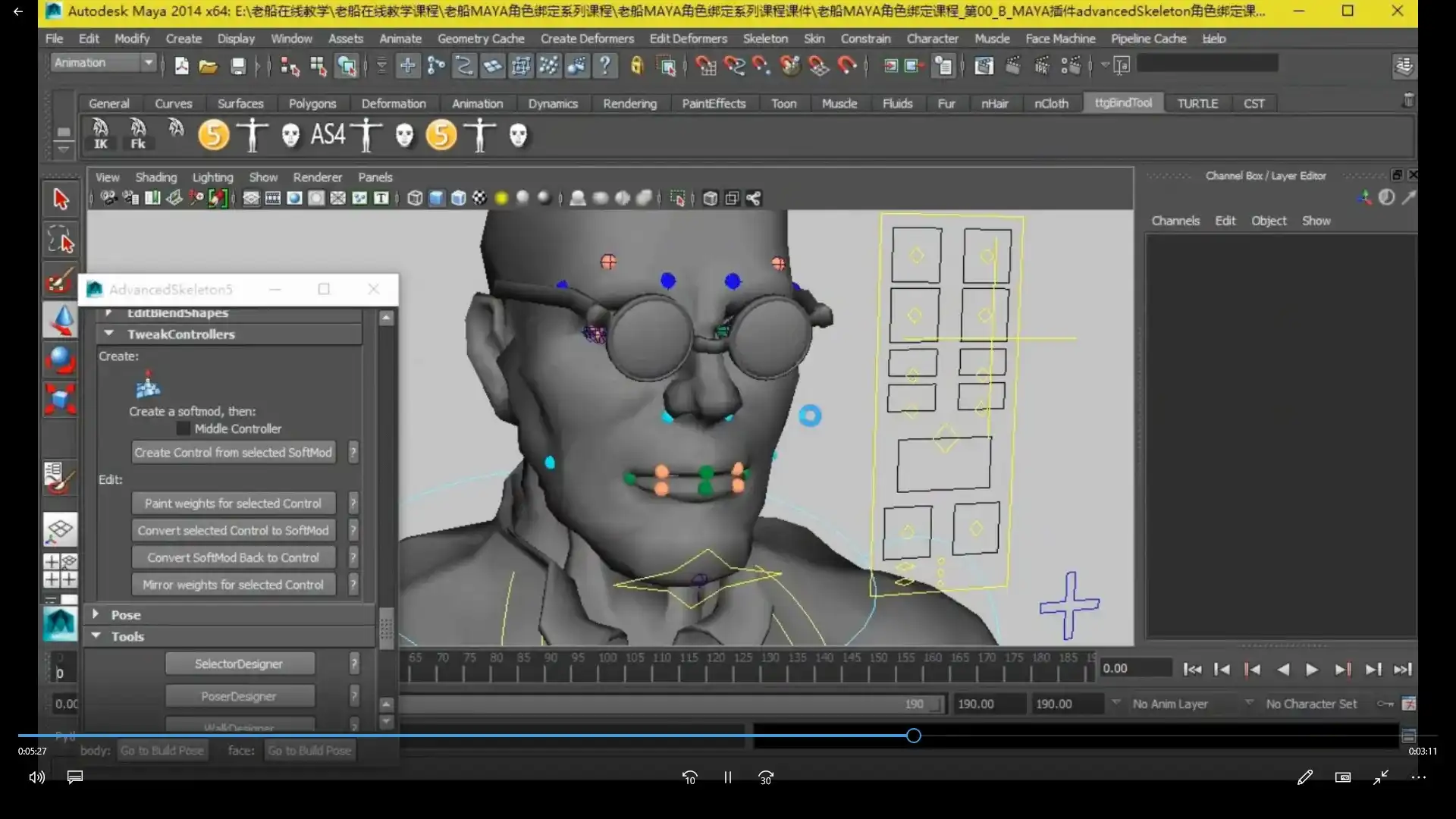Toggle wireframe on shaded display in the viewport
The image size is (1456, 819).
[459, 198]
